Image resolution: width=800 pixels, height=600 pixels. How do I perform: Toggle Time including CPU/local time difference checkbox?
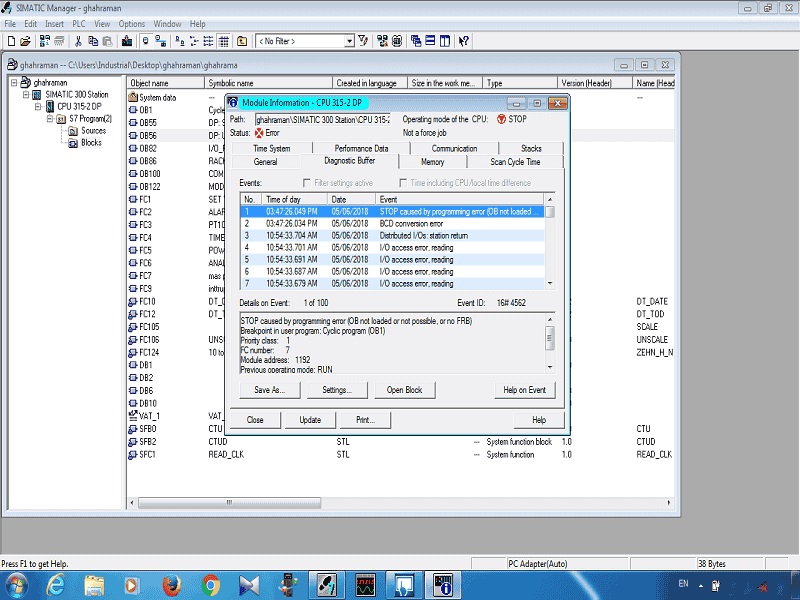tap(403, 183)
